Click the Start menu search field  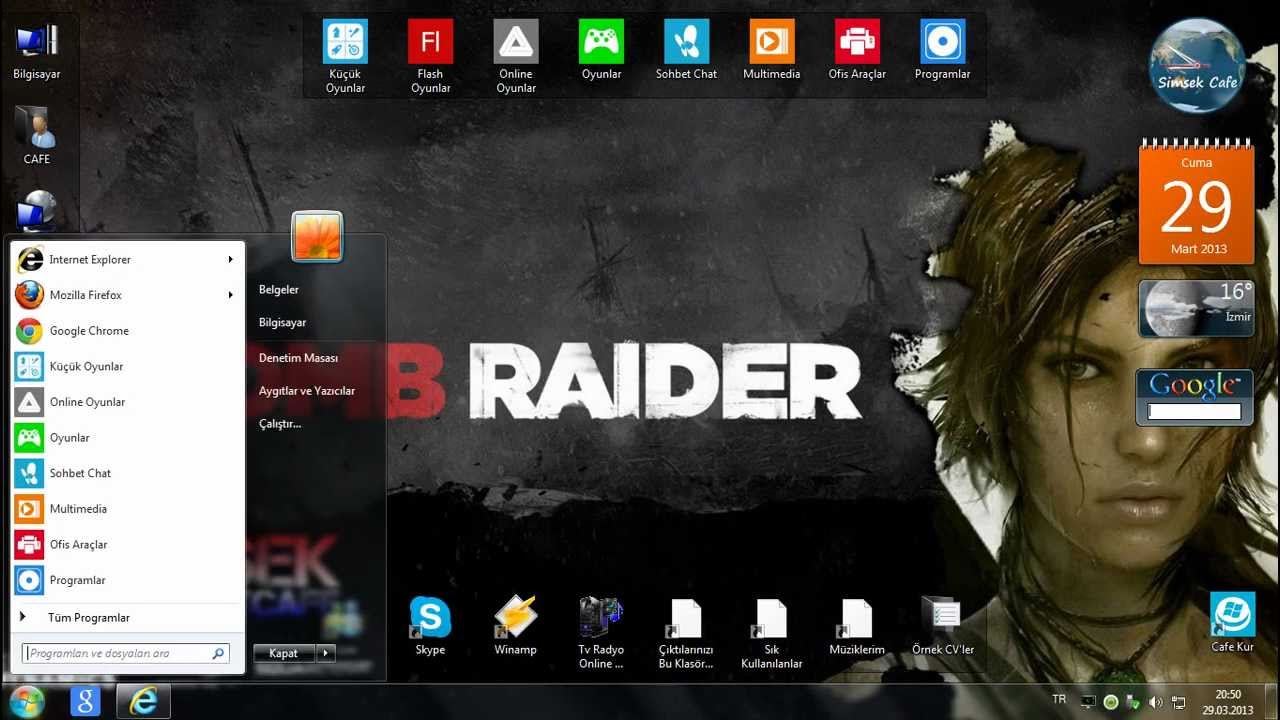pos(126,653)
